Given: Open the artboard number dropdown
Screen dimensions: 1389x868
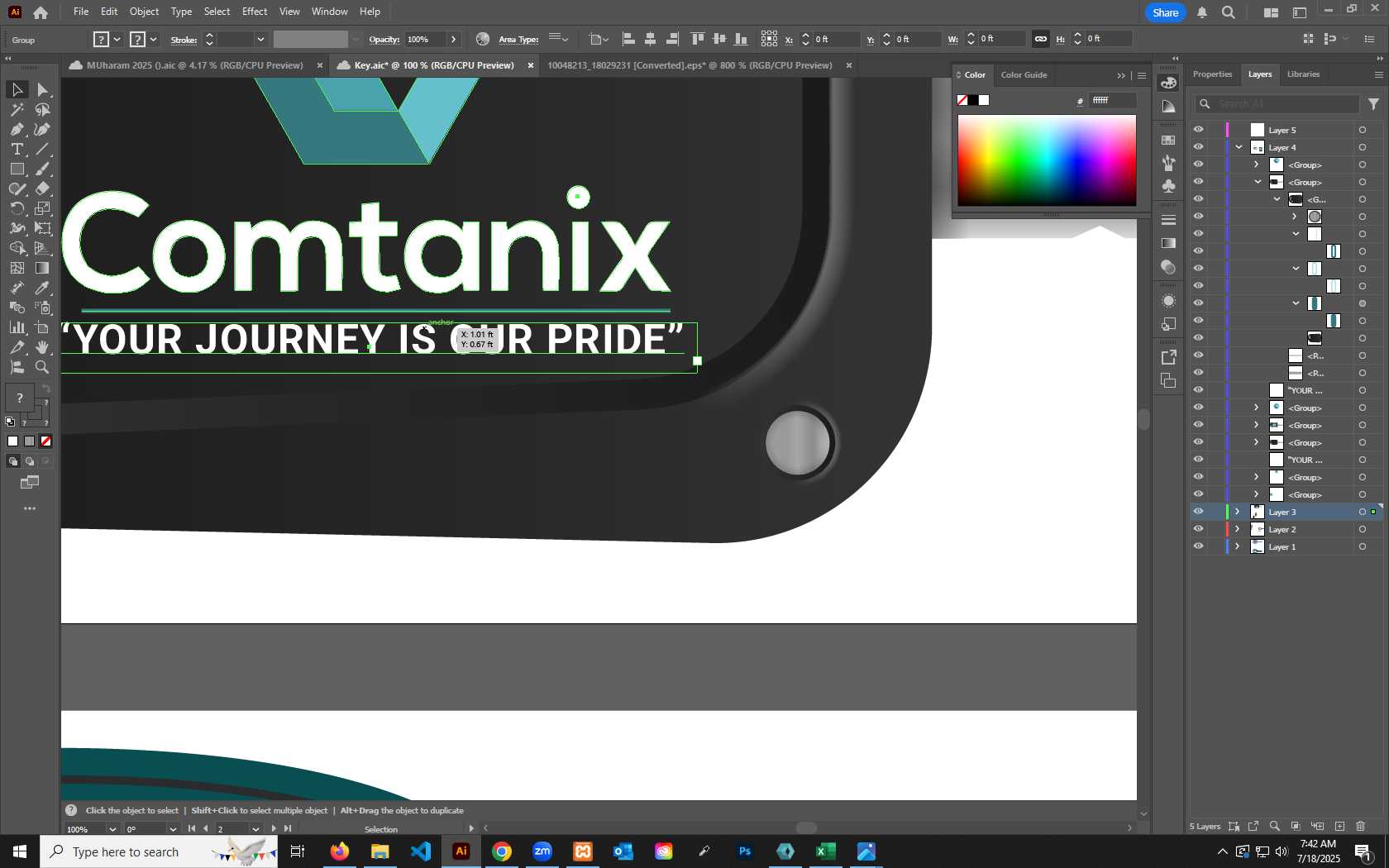Looking at the screenshot, I should (x=255, y=829).
